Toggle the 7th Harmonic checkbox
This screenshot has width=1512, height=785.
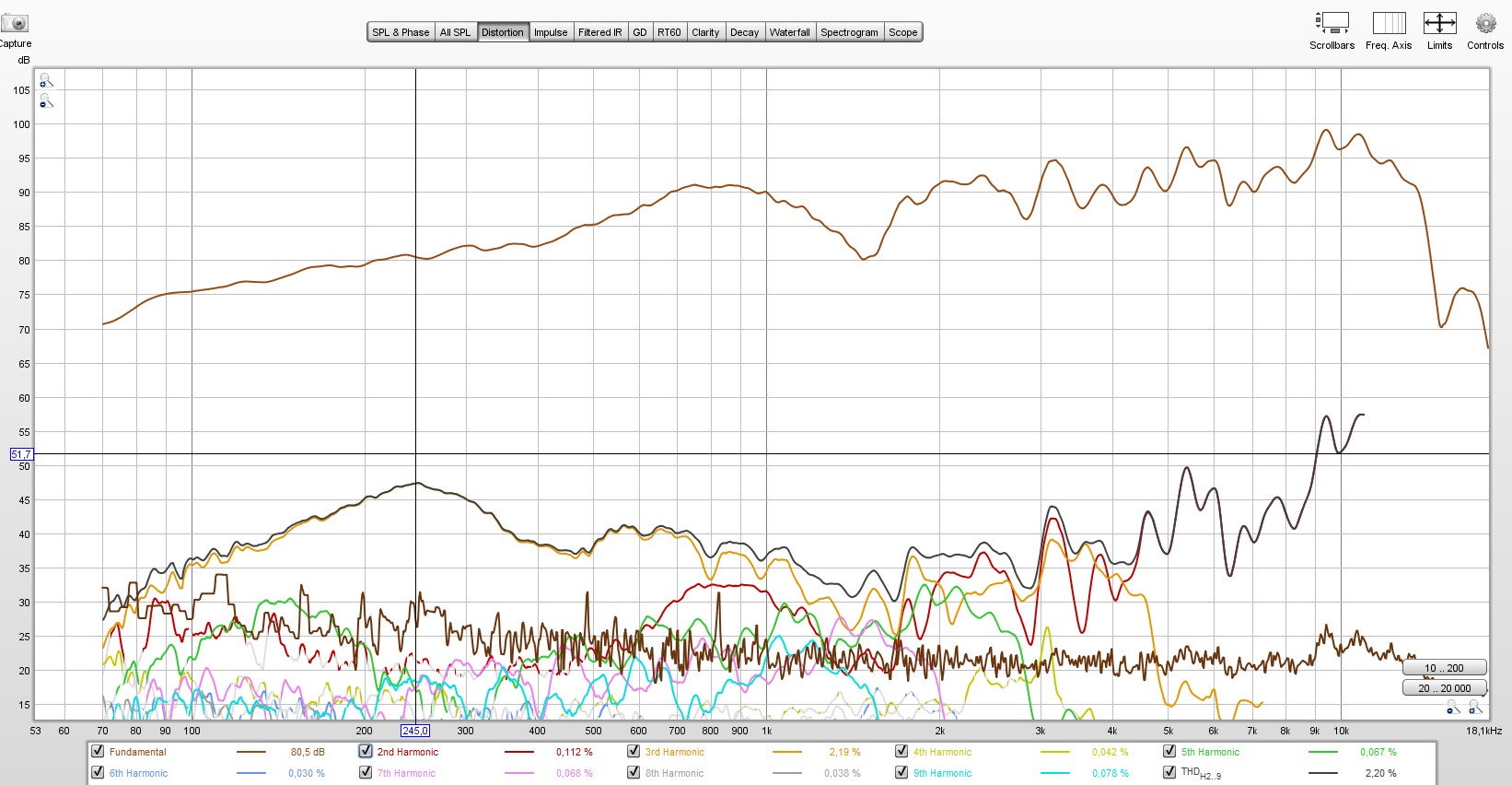coord(366,772)
